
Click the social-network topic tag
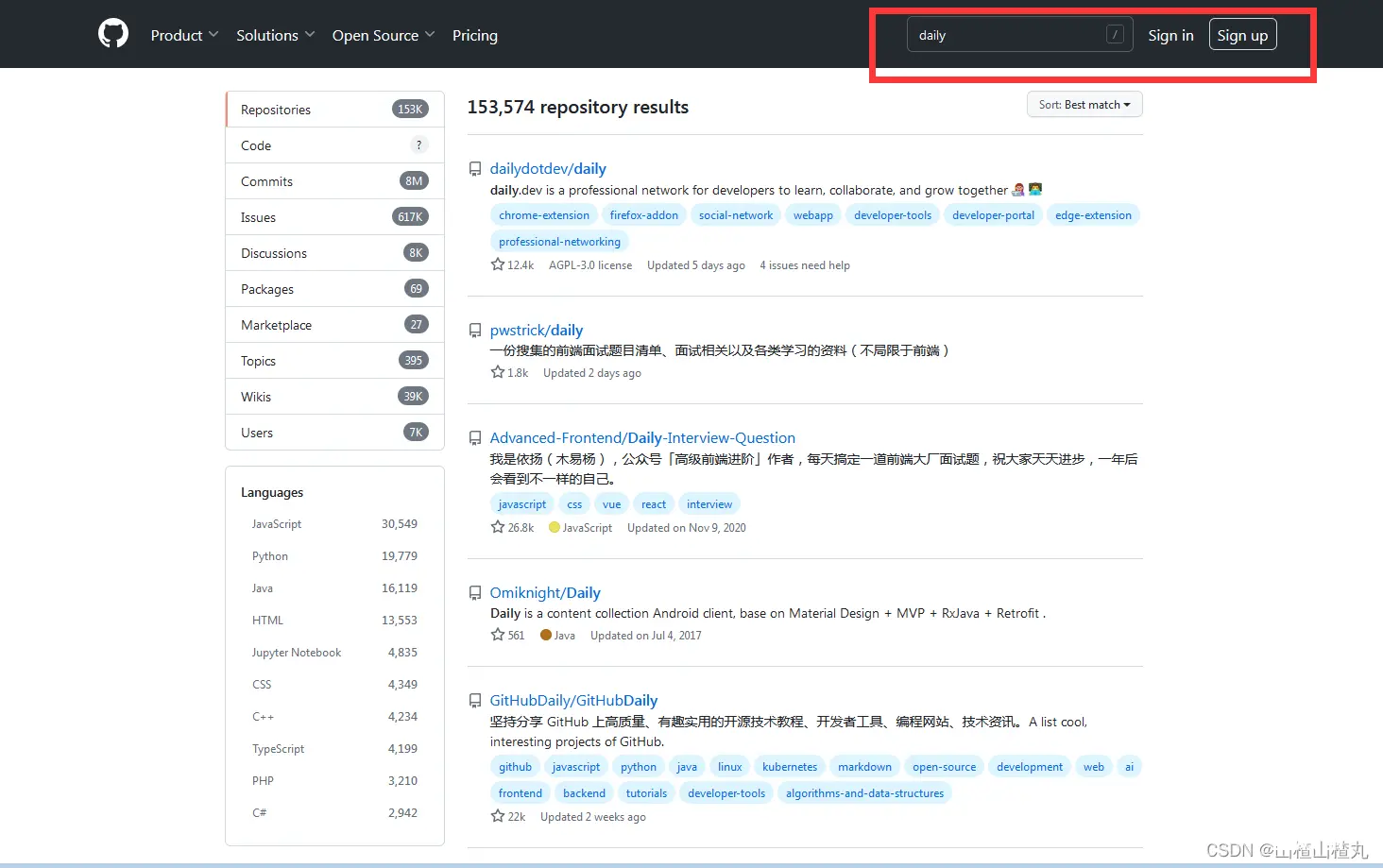736,215
